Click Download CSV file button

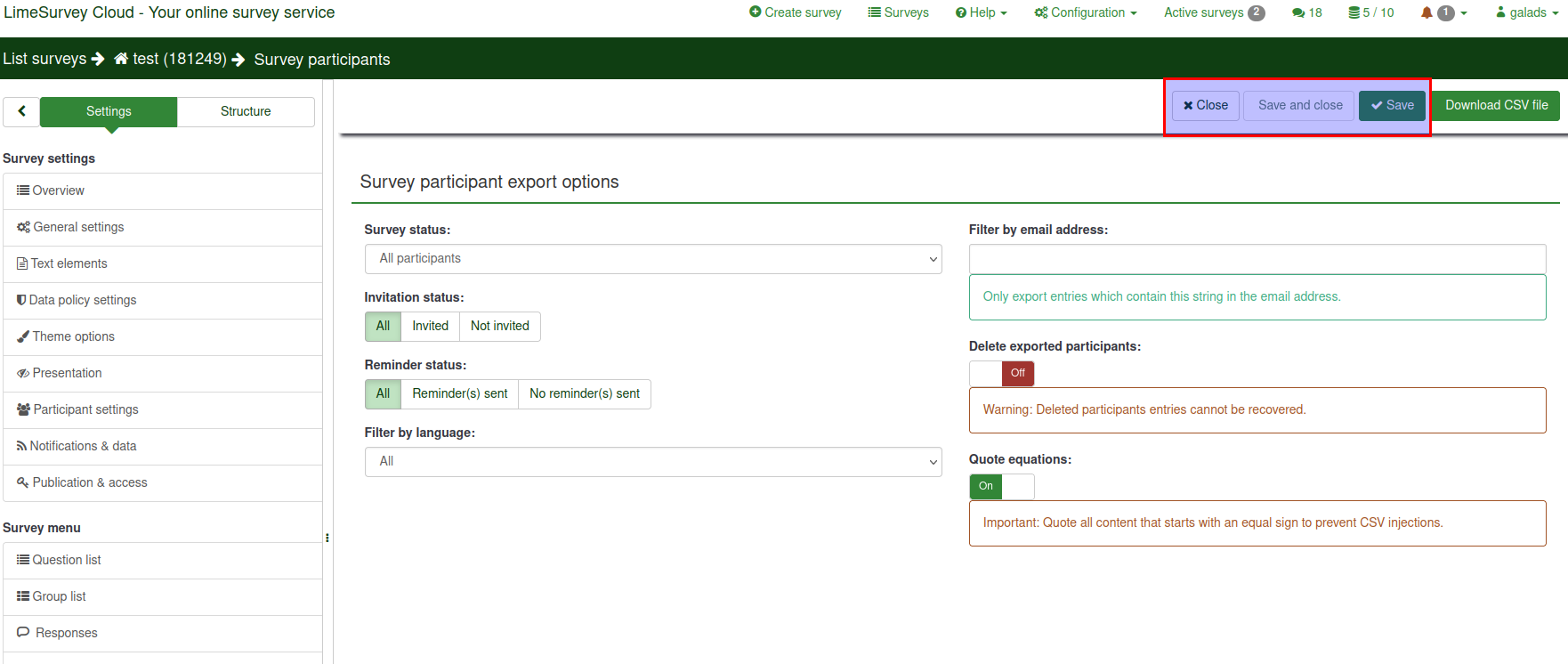pos(1496,105)
